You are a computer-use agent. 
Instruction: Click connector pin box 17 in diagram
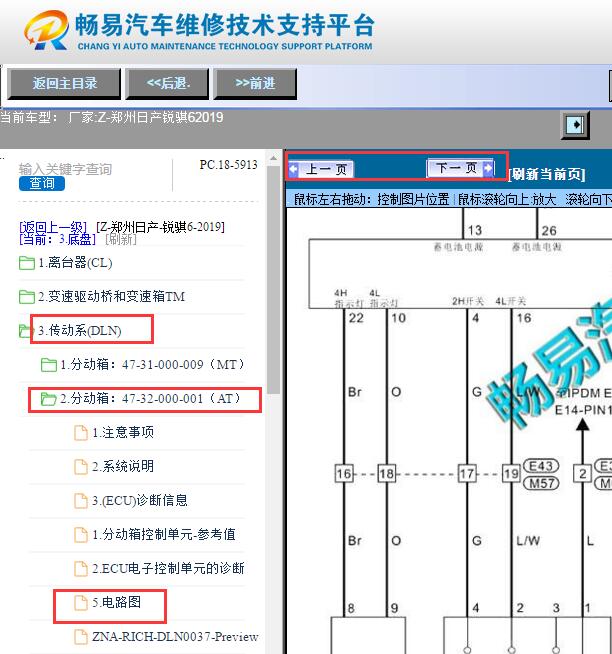pos(467,473)
